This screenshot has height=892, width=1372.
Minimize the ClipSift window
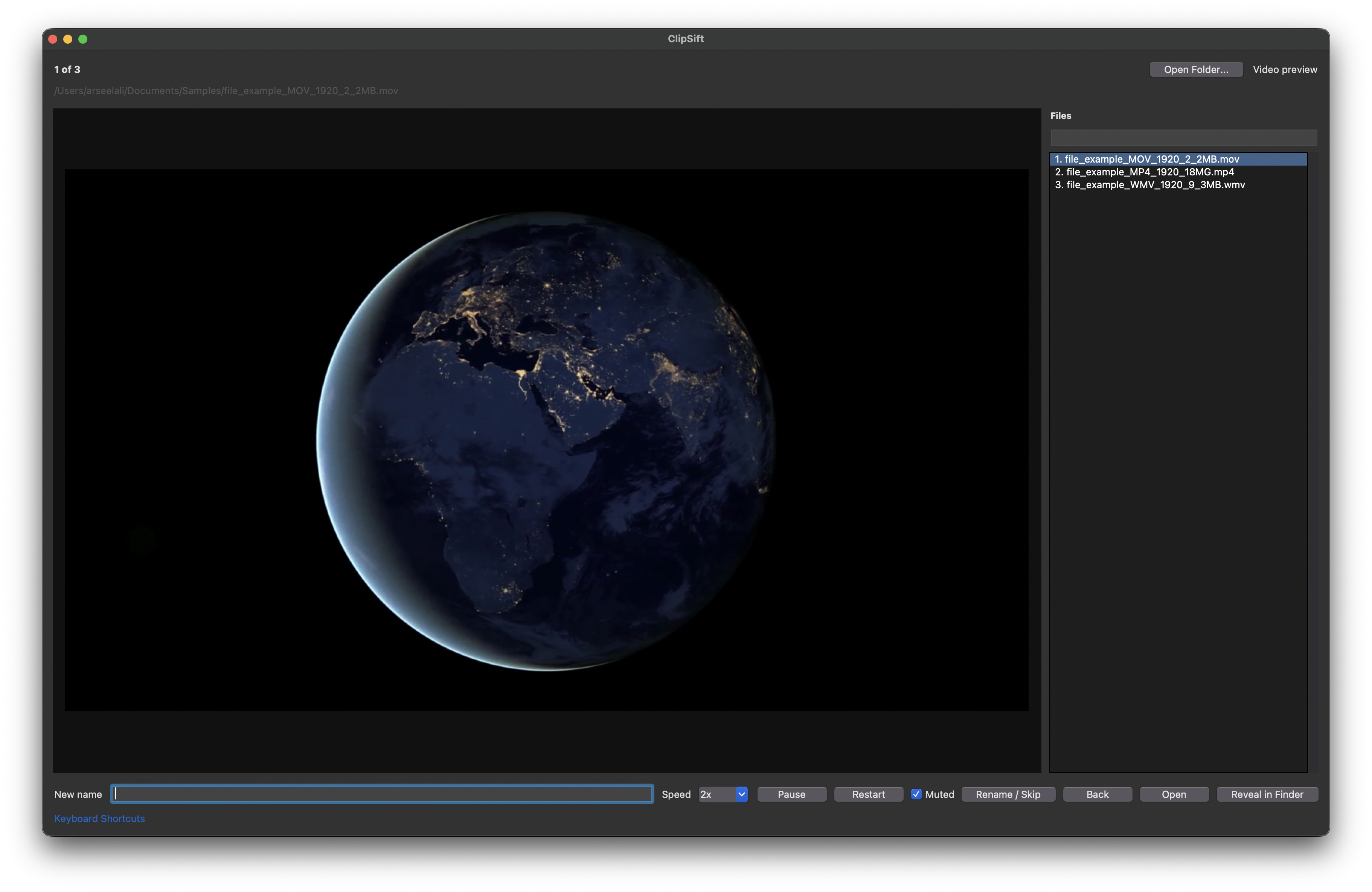pyautogui.click(x=68, y=39)
